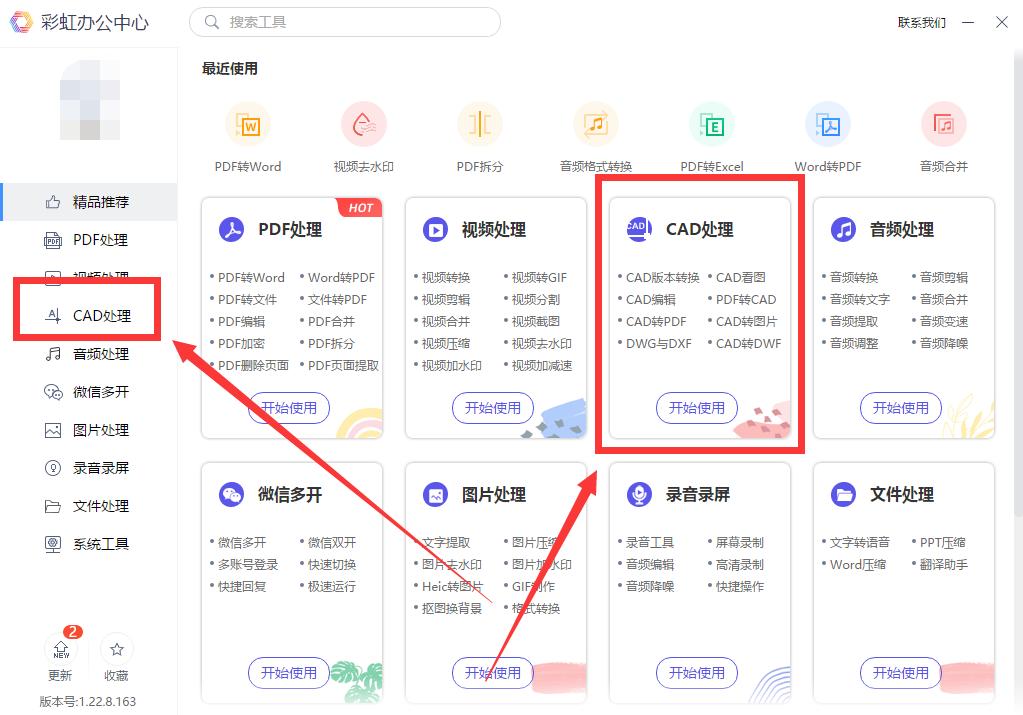Screen dimensions: 1023x715
Task: Switch to the 精品推荐 sidebar section
Action: click(88, 201)
